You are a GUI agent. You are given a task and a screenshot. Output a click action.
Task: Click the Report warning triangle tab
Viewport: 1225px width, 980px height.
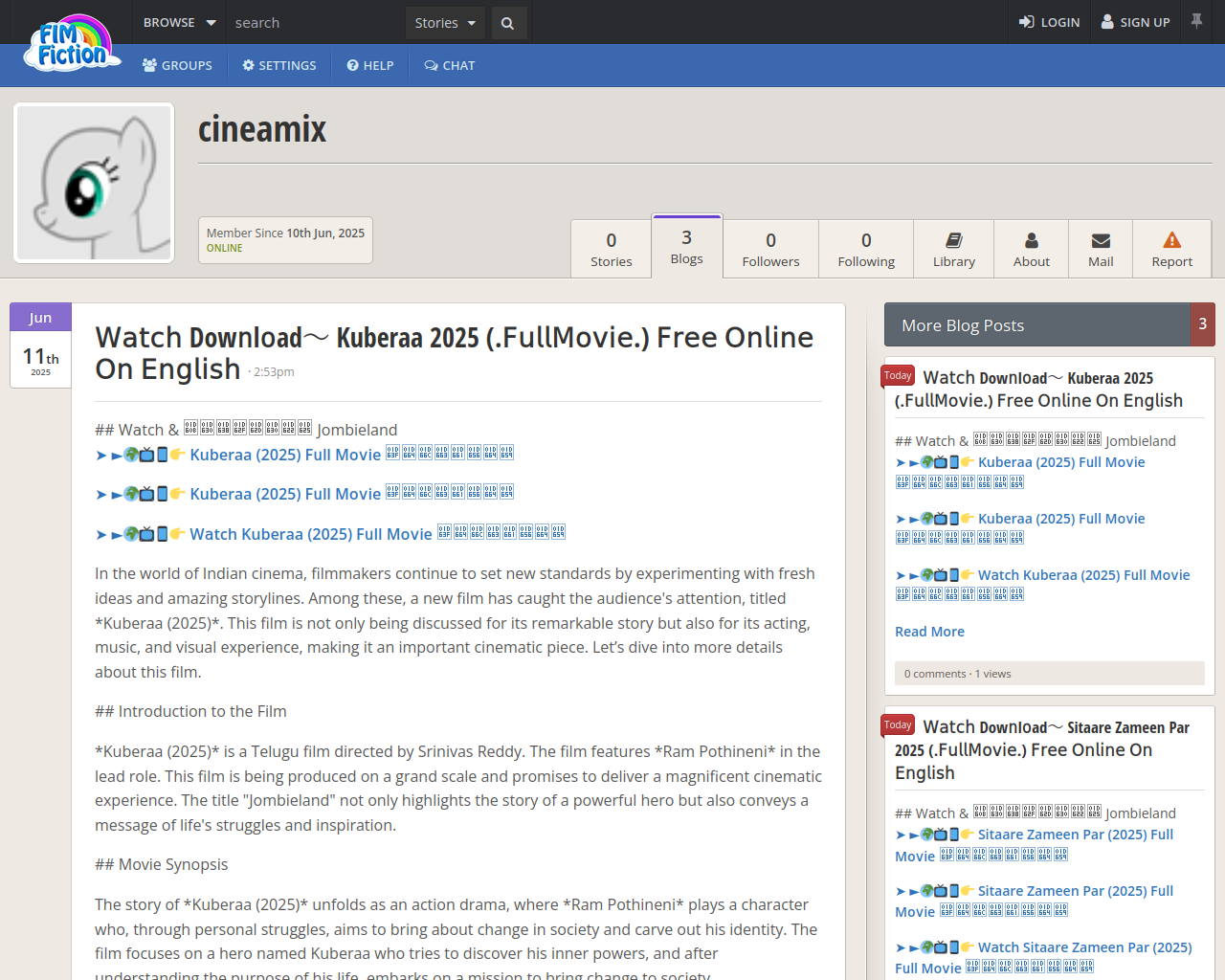point(1172,249)
